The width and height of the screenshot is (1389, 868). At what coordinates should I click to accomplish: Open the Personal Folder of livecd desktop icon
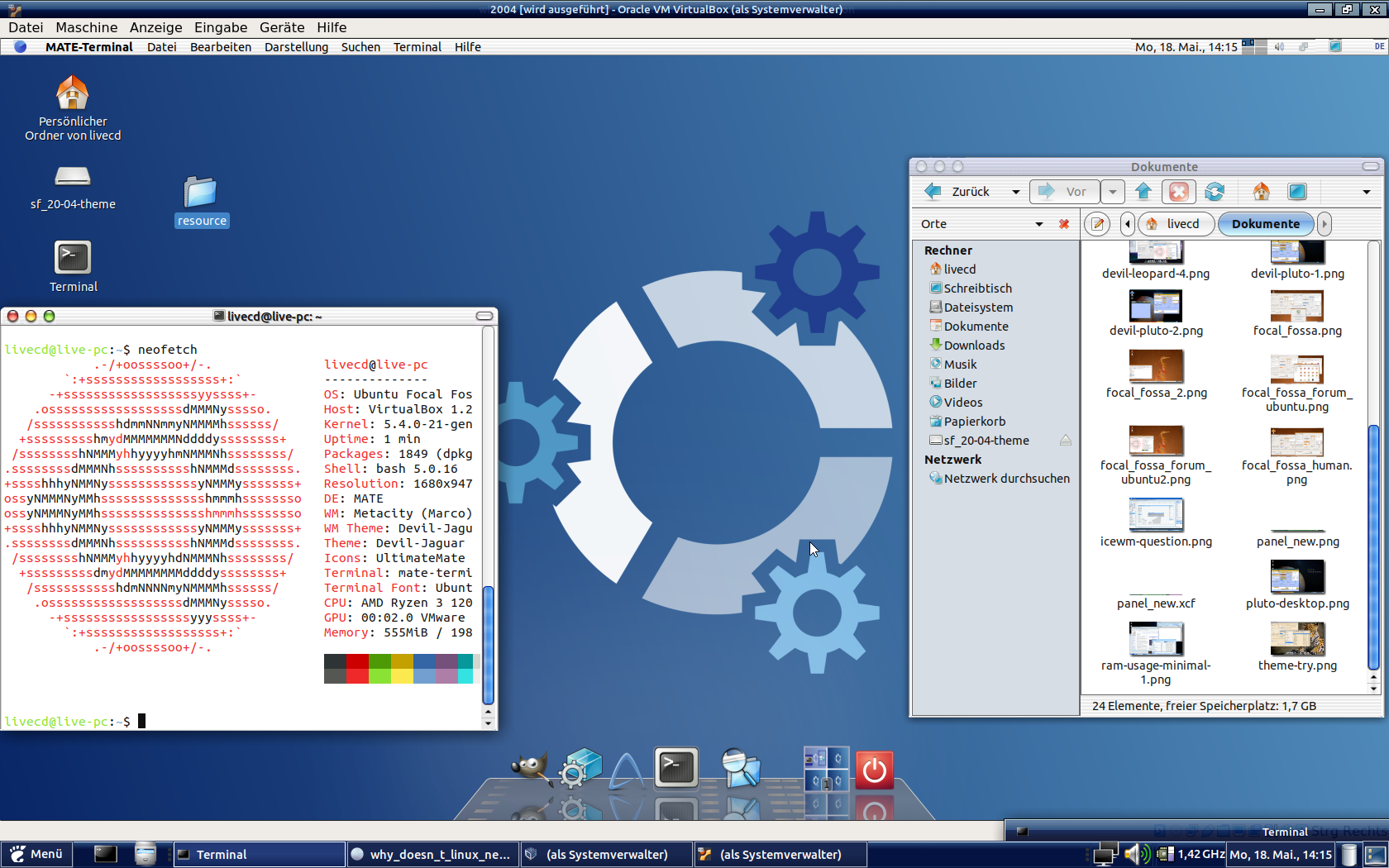pos(73,107)
